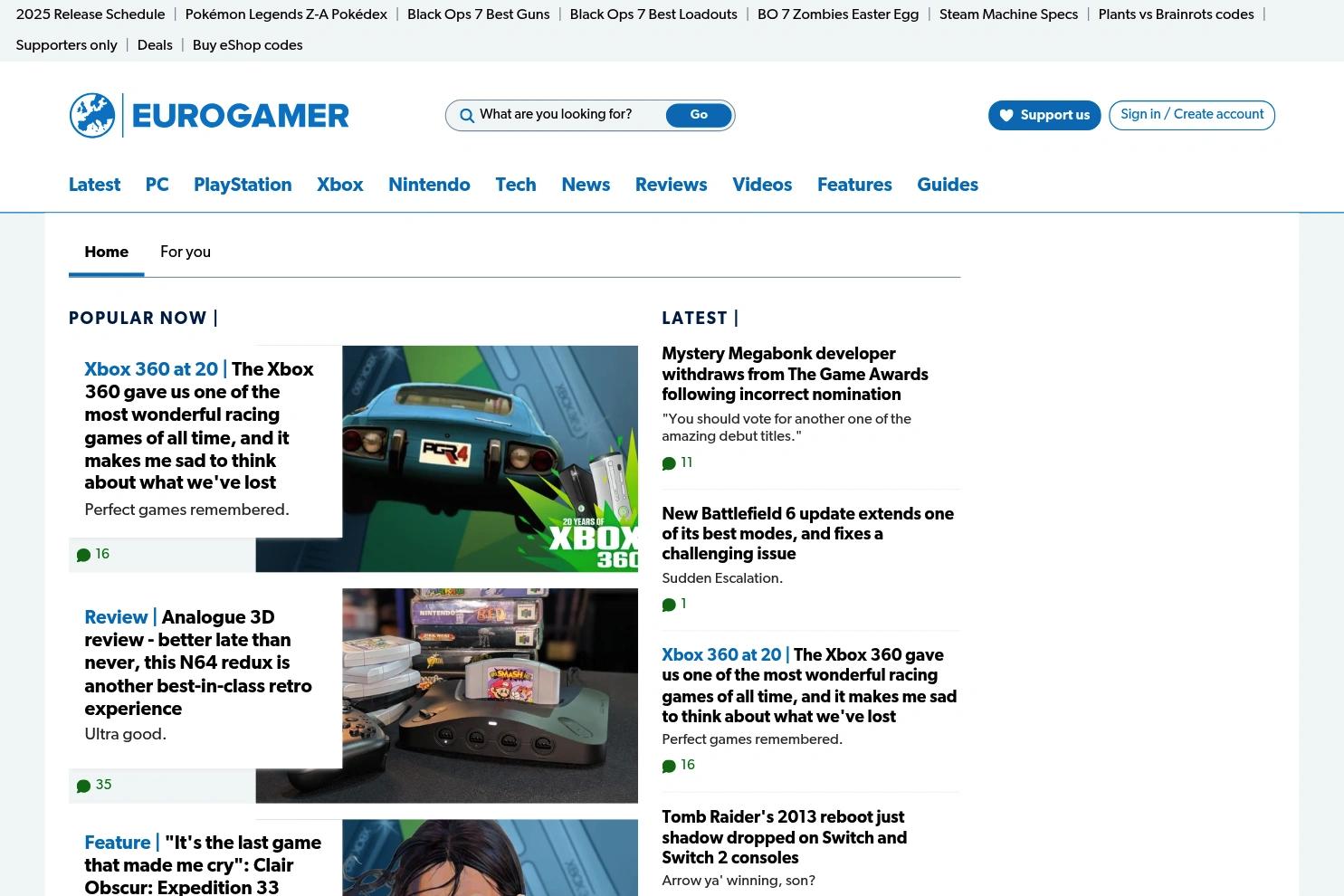Go to the Videos section
Viewport: 1344px width, 896px height.
pos(762,186)
